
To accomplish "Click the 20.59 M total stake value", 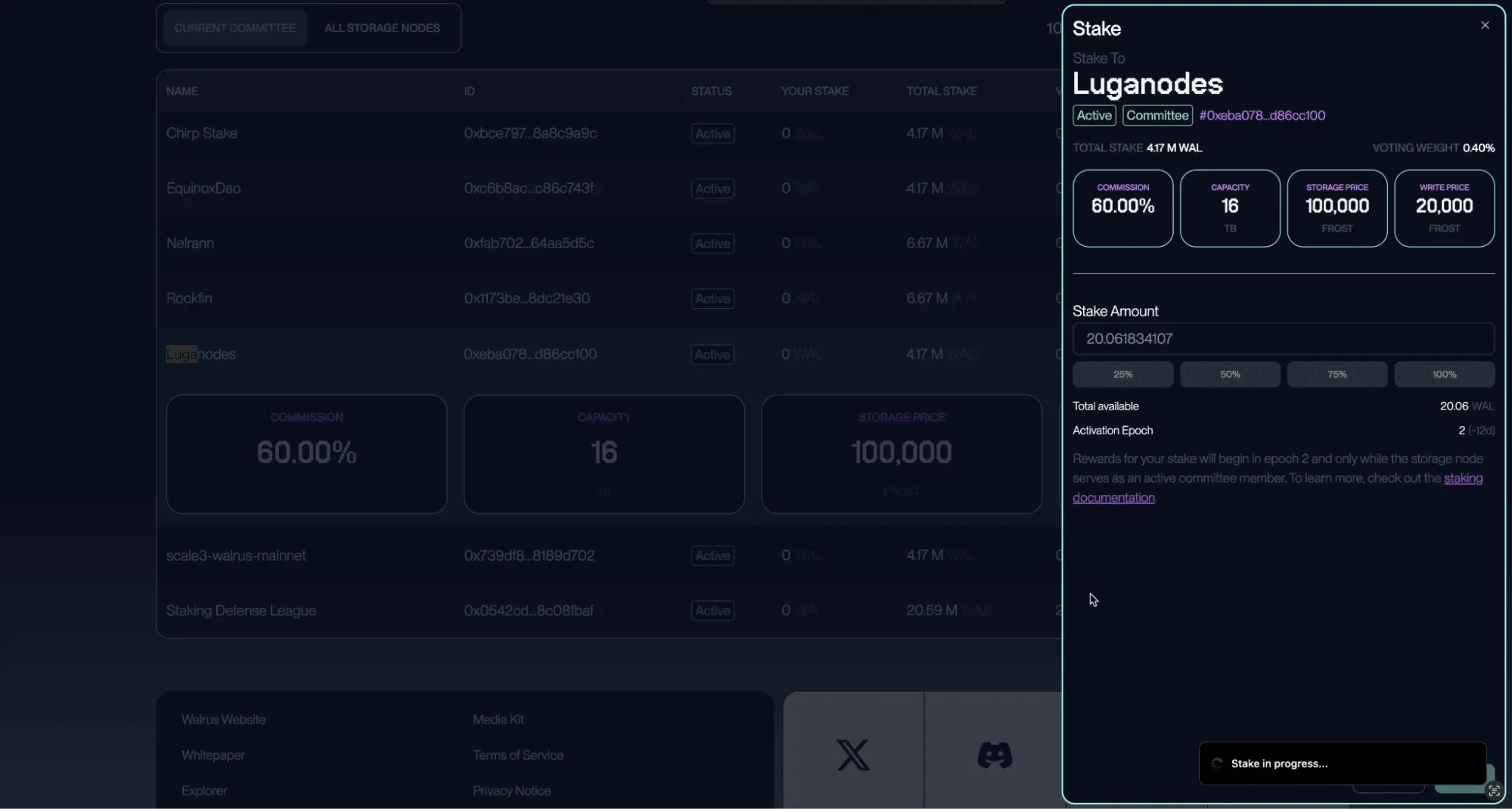I will [932, 611].
